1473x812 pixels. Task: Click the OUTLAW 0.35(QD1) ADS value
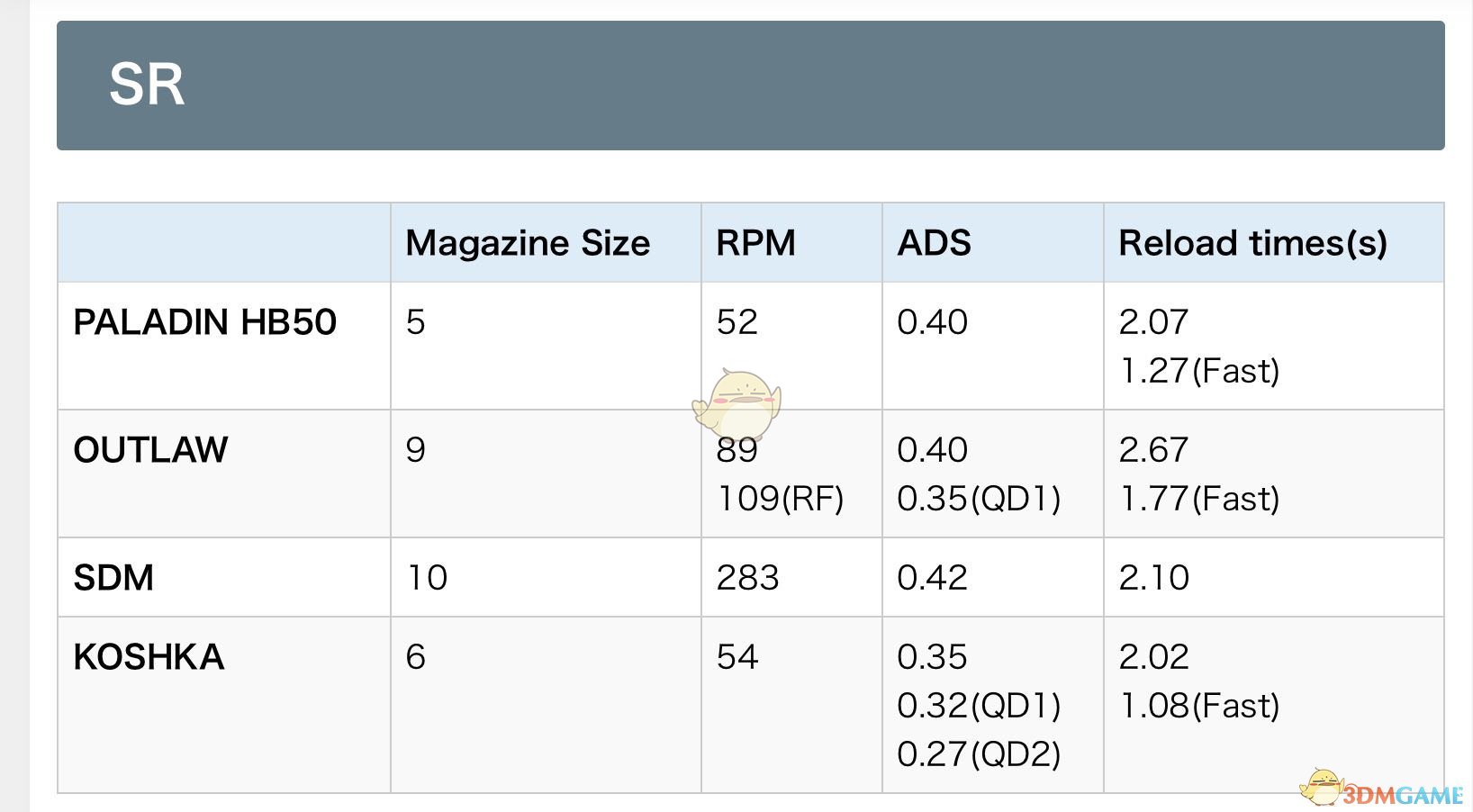tap(979, 499)
